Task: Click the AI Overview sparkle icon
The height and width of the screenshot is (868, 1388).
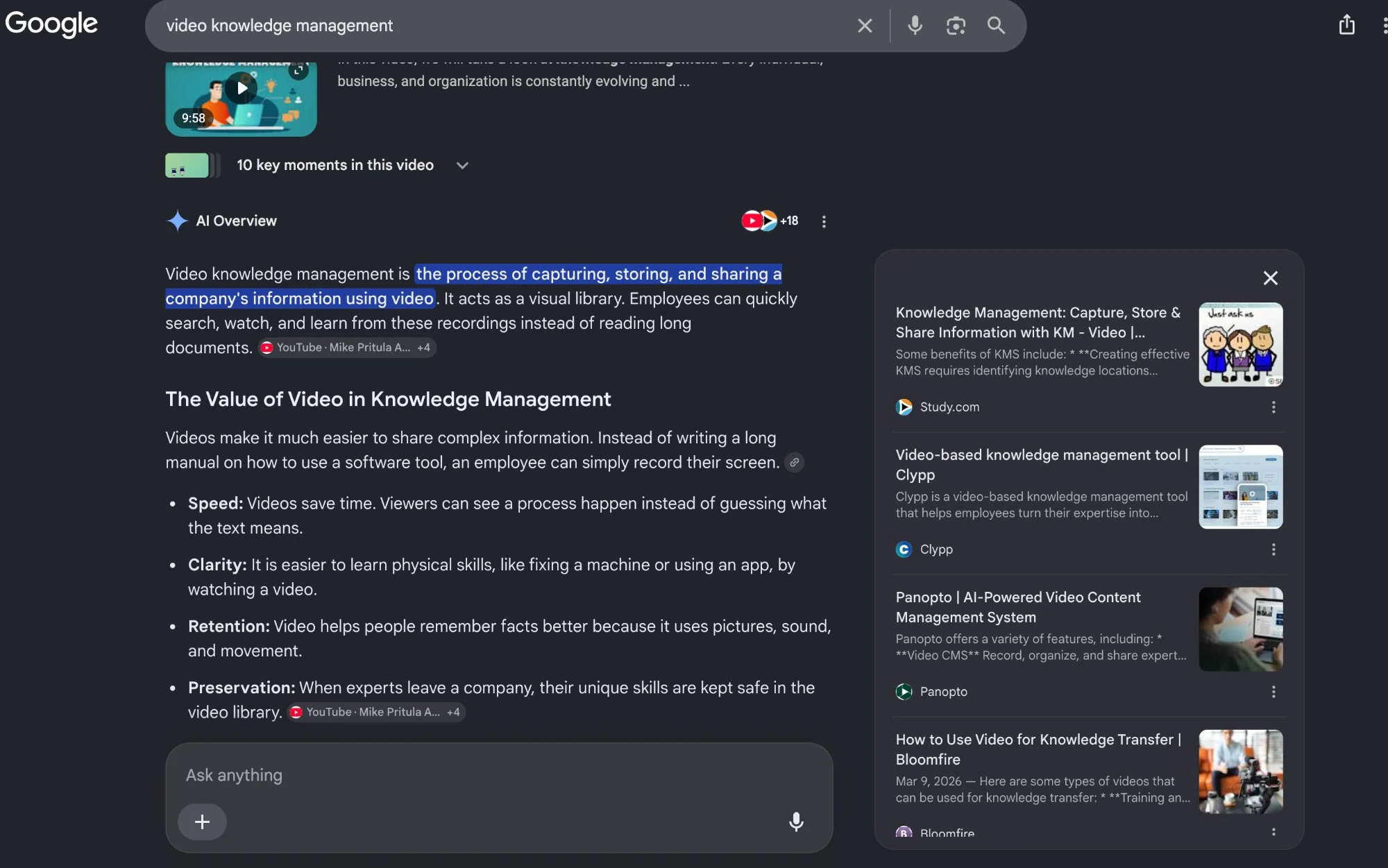Action: [177, 221]
